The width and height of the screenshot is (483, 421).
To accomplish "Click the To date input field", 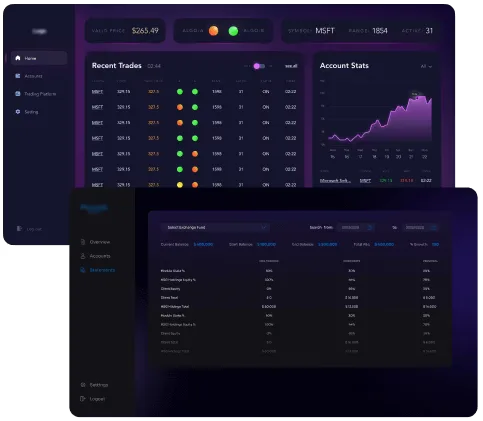I will click(420, 227).
